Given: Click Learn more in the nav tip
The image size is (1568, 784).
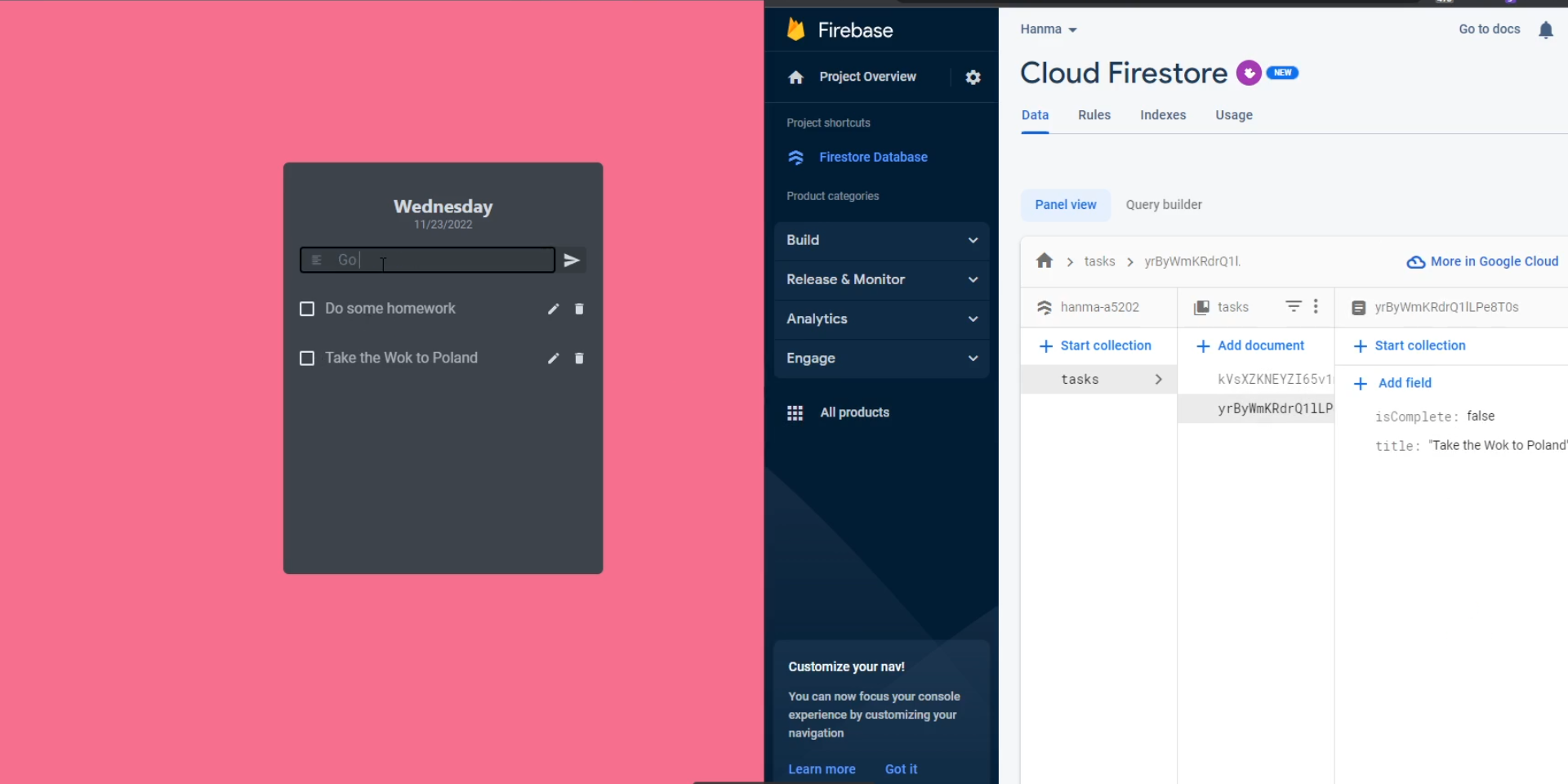Looking at the screenshot, I should (x=822, y=769).
